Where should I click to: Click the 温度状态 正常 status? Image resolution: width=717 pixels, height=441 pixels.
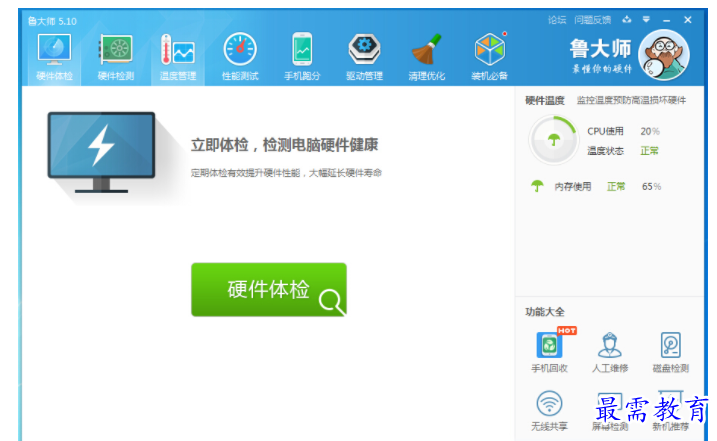tap(649, 151)
